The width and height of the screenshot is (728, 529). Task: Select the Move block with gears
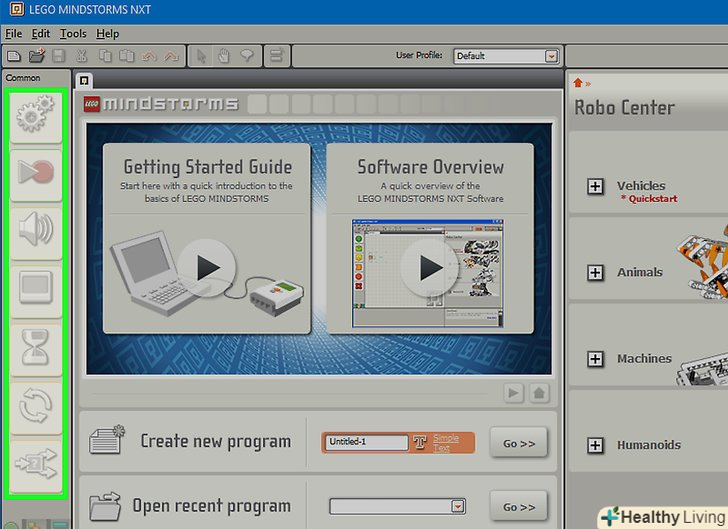point(36,117)
